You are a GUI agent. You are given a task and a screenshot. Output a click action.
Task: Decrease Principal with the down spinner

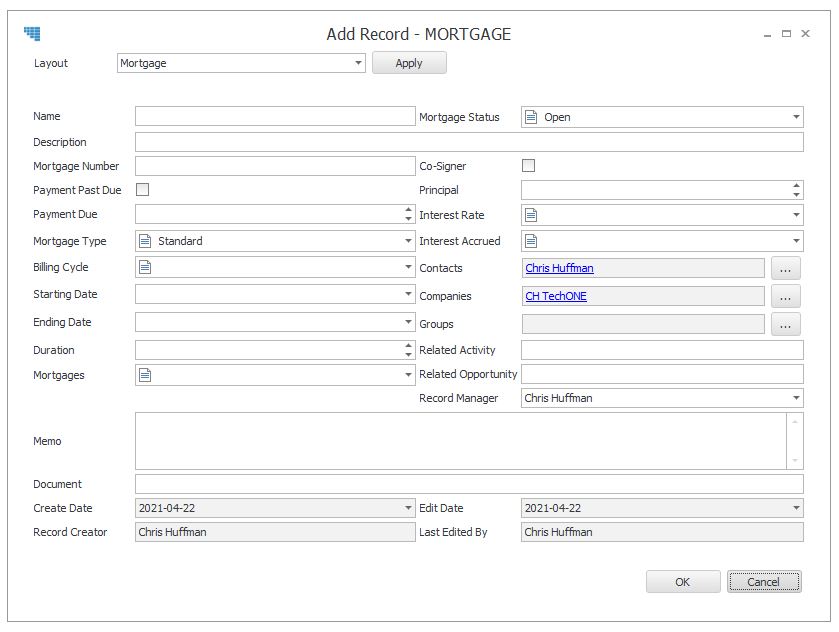tap(797, 194)
